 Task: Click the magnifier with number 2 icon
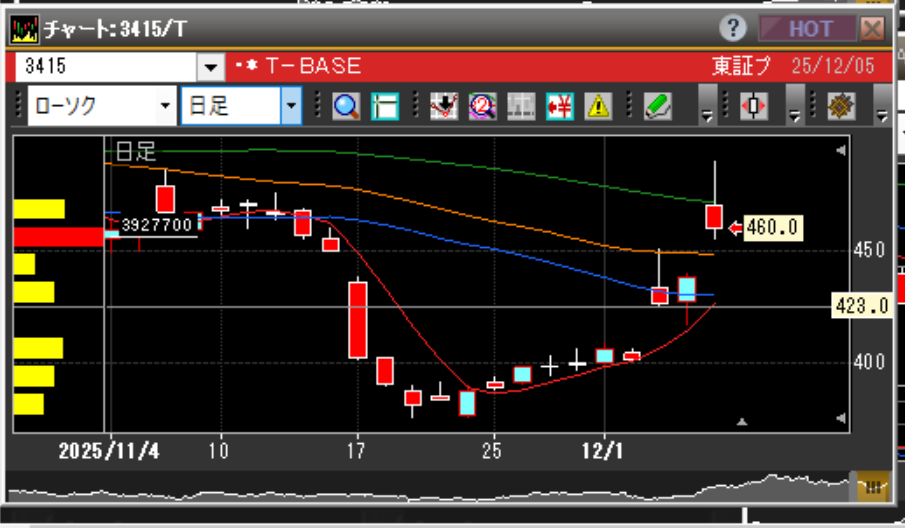tap(482, 106)
